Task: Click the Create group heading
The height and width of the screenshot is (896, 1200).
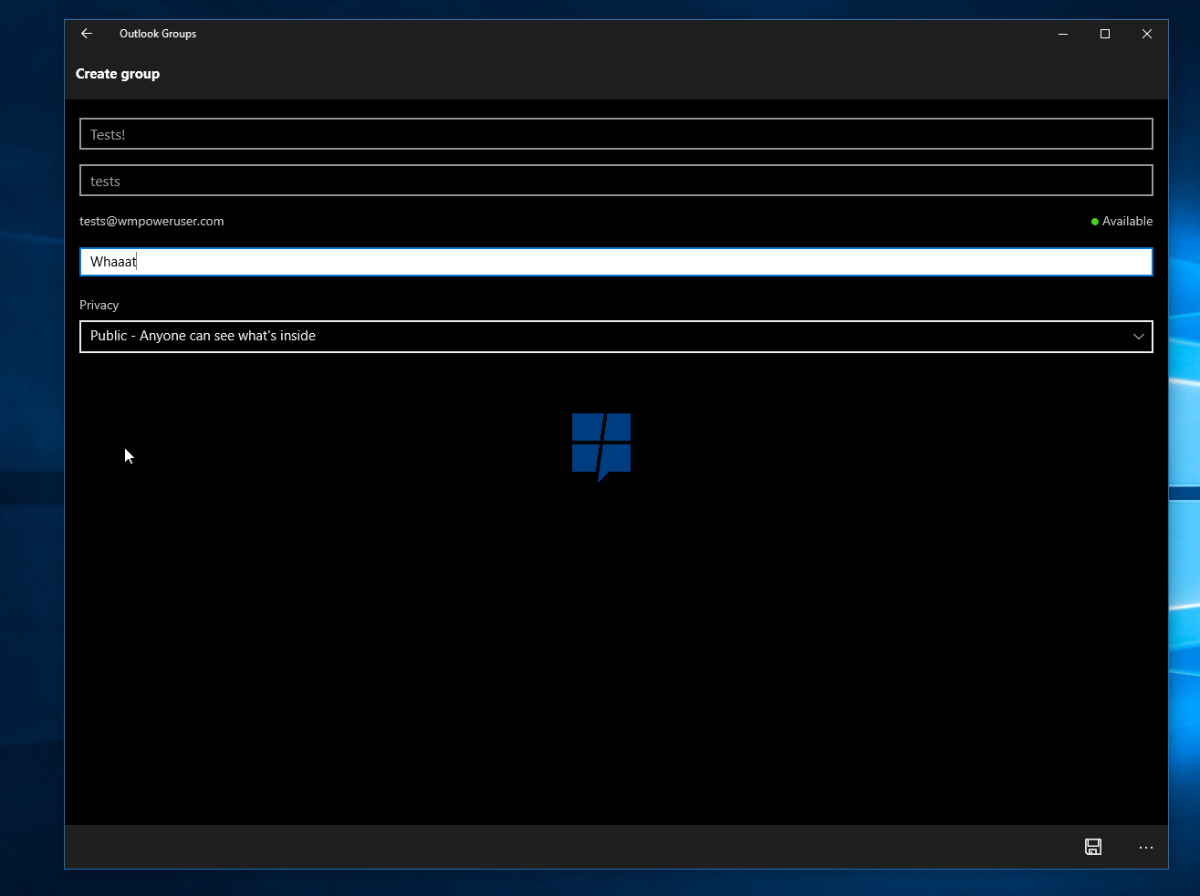Action: point(118,74)
